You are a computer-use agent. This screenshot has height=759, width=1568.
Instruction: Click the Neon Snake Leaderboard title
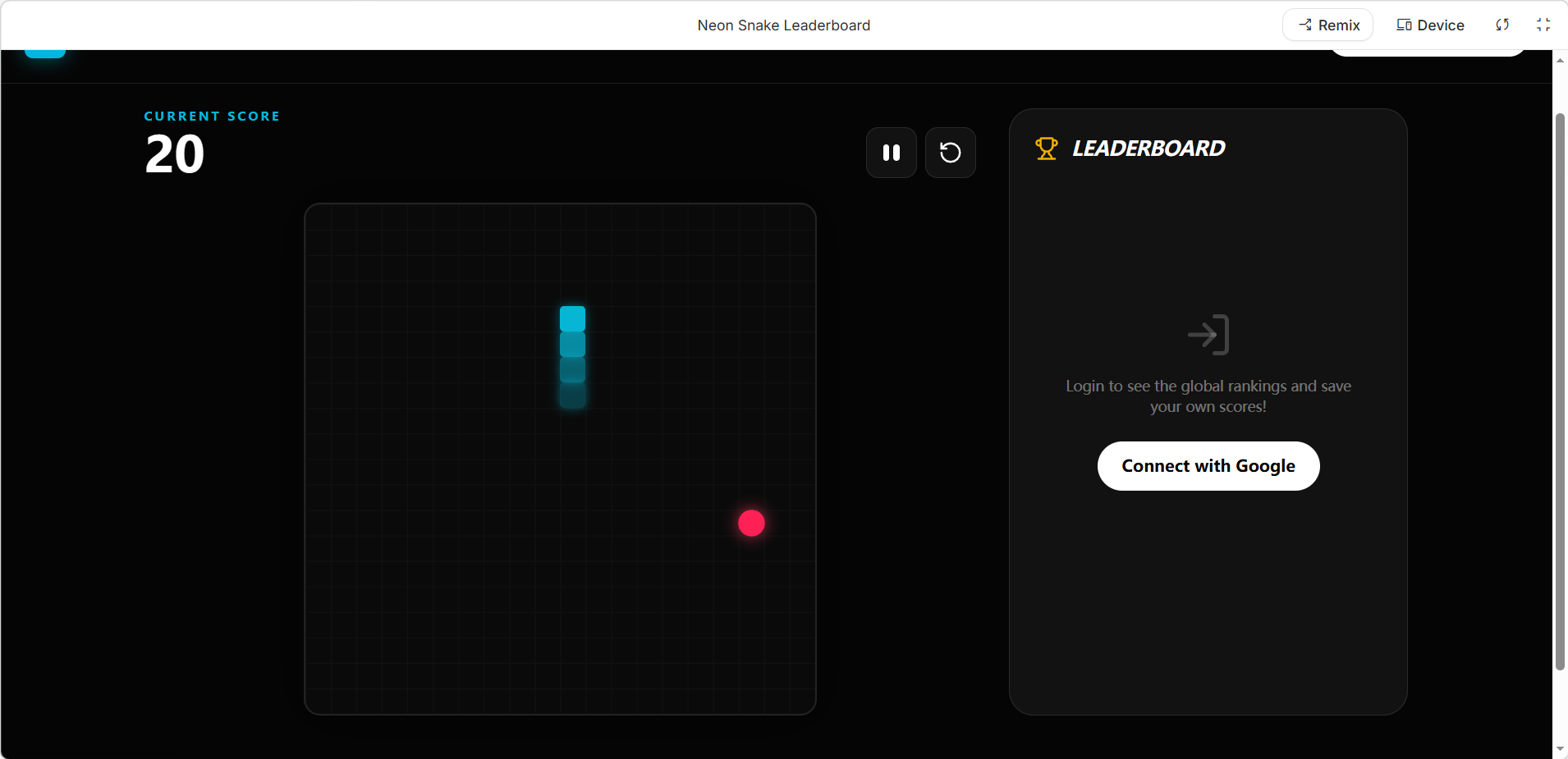[784, 25]
